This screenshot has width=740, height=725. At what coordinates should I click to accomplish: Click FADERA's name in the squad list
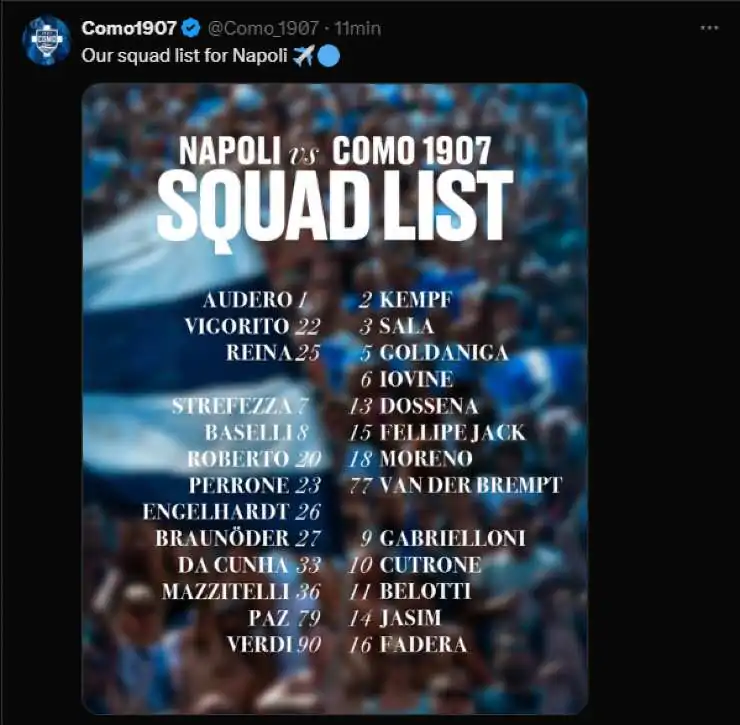pos(423,645)
